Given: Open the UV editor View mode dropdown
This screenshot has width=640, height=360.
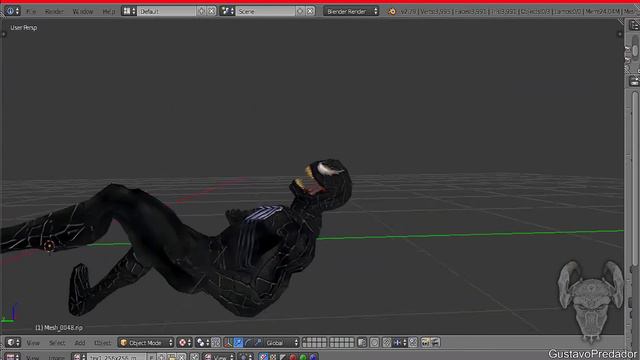Looking at the screenshot, I should [218, 357].
